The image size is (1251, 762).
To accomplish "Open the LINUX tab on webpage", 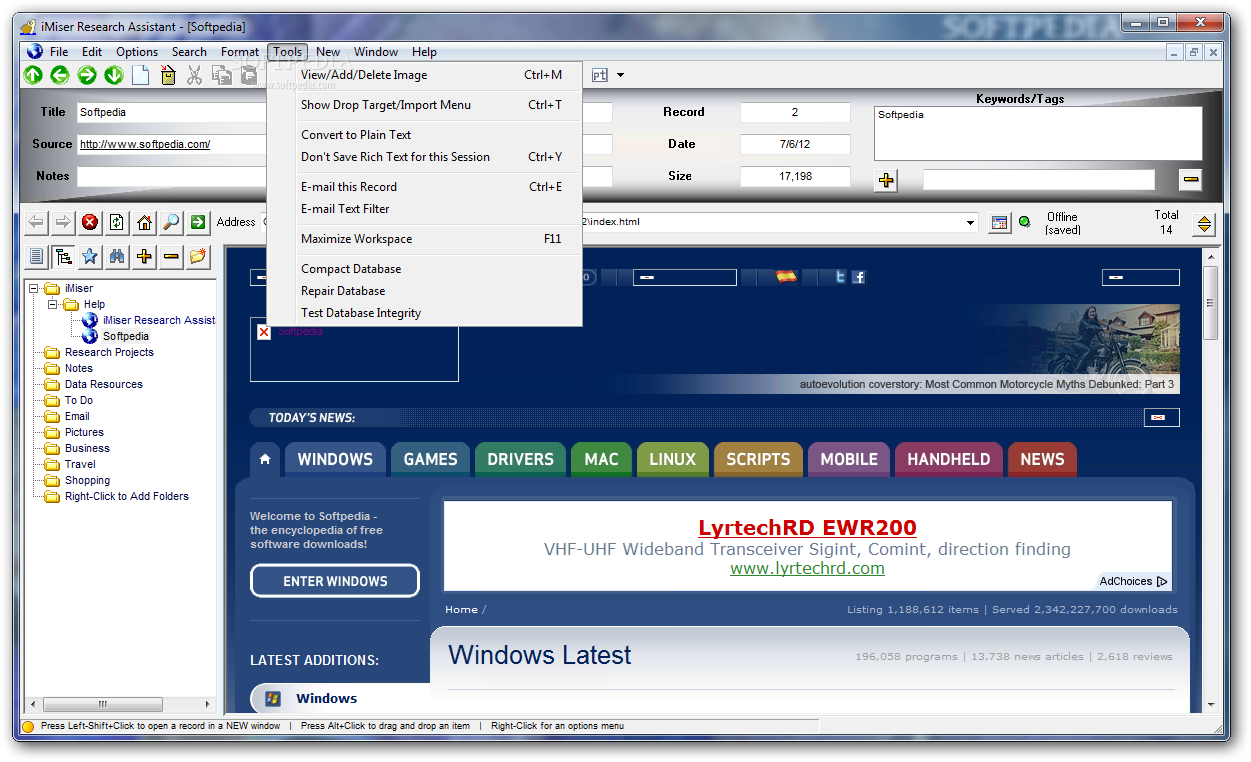I will 672,459.
